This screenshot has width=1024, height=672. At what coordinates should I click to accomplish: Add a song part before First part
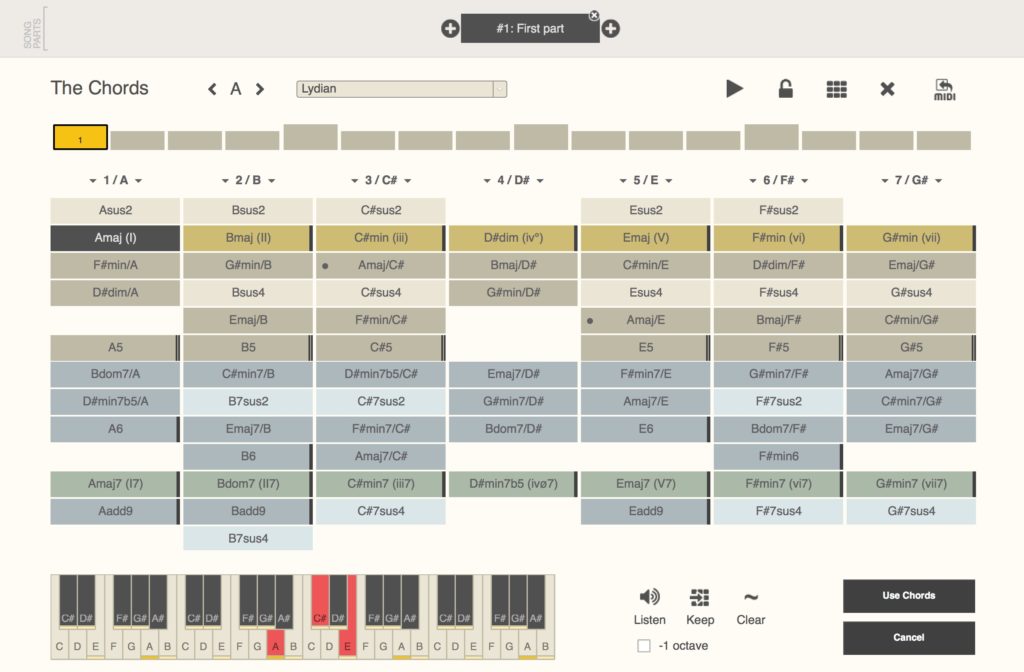[450, 29]
